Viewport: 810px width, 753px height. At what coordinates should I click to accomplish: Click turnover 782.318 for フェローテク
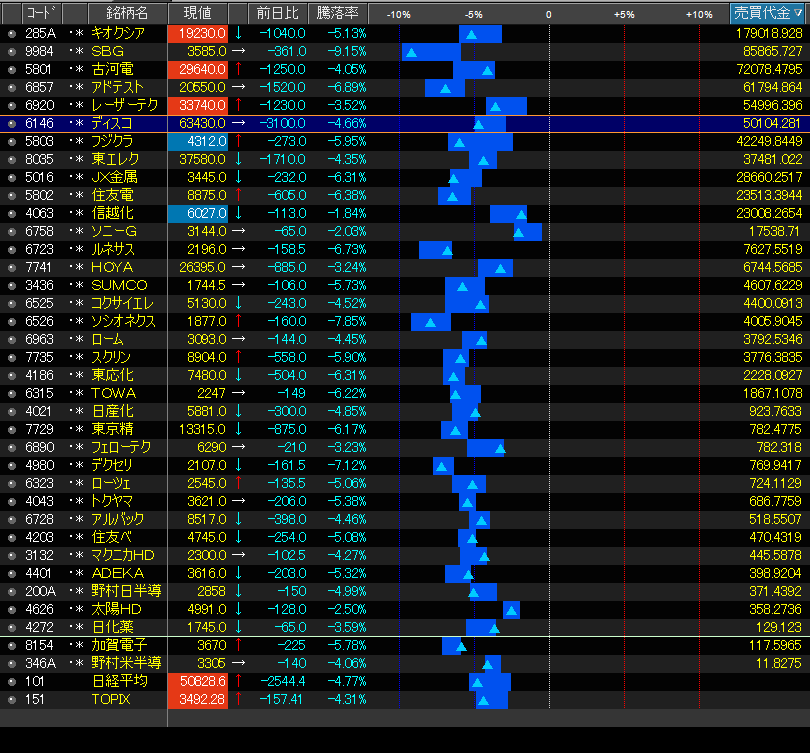pyautogui.click(x=780, y=447)
